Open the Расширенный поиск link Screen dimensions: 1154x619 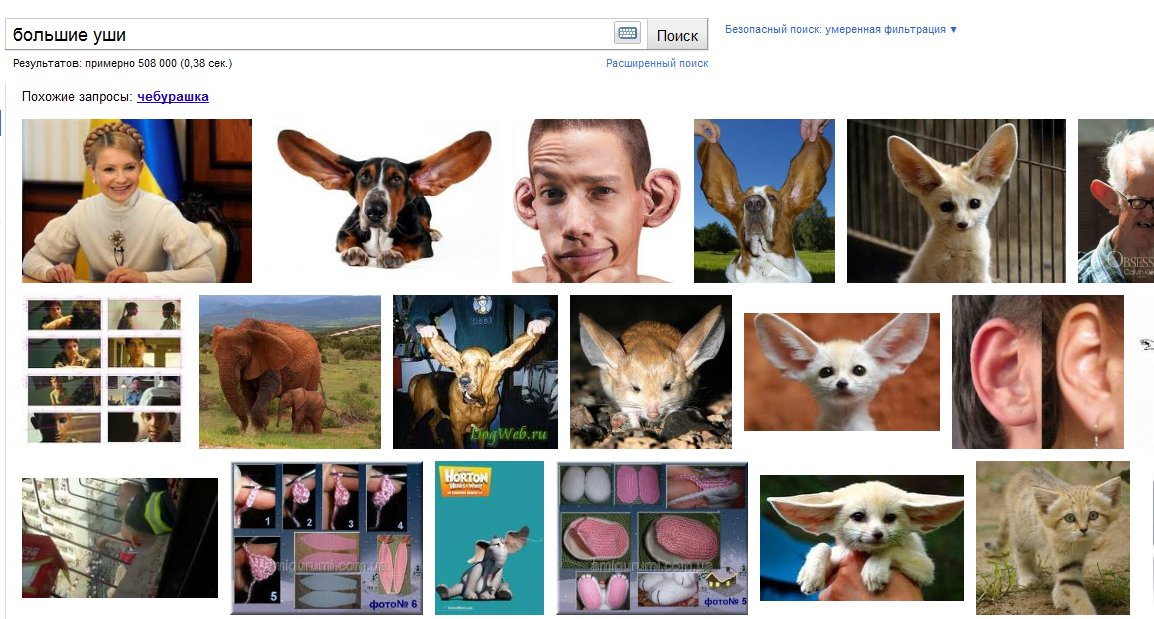pos(657,63)
